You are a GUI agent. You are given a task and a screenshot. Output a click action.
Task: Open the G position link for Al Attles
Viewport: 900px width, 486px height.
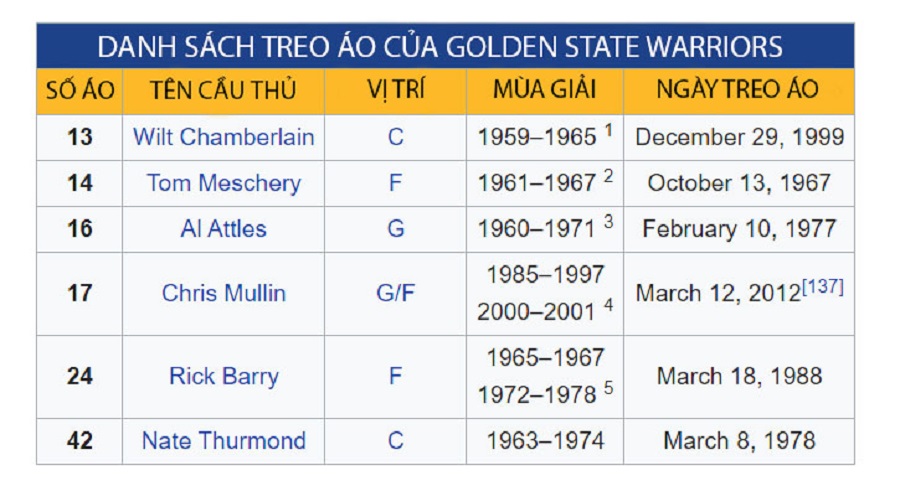click(395, 229)
